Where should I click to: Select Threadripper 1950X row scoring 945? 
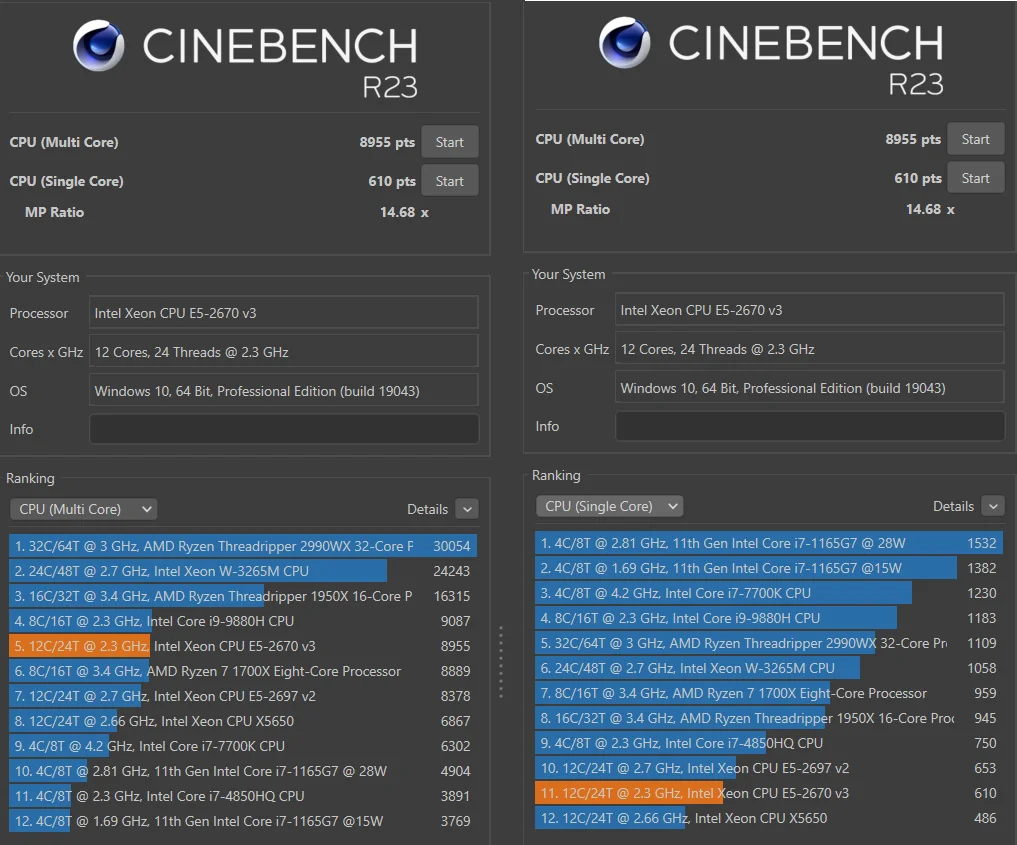click(x=769, y=718)
